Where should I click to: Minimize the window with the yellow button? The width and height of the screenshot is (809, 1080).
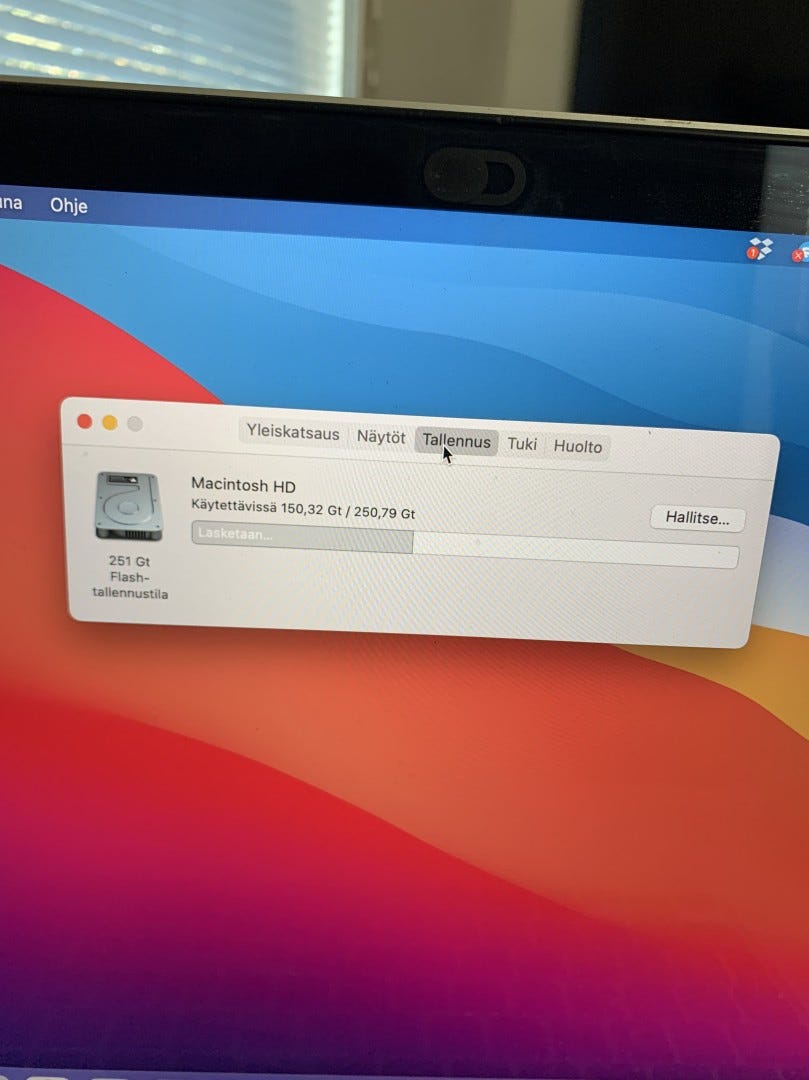(x=110, y=423)
